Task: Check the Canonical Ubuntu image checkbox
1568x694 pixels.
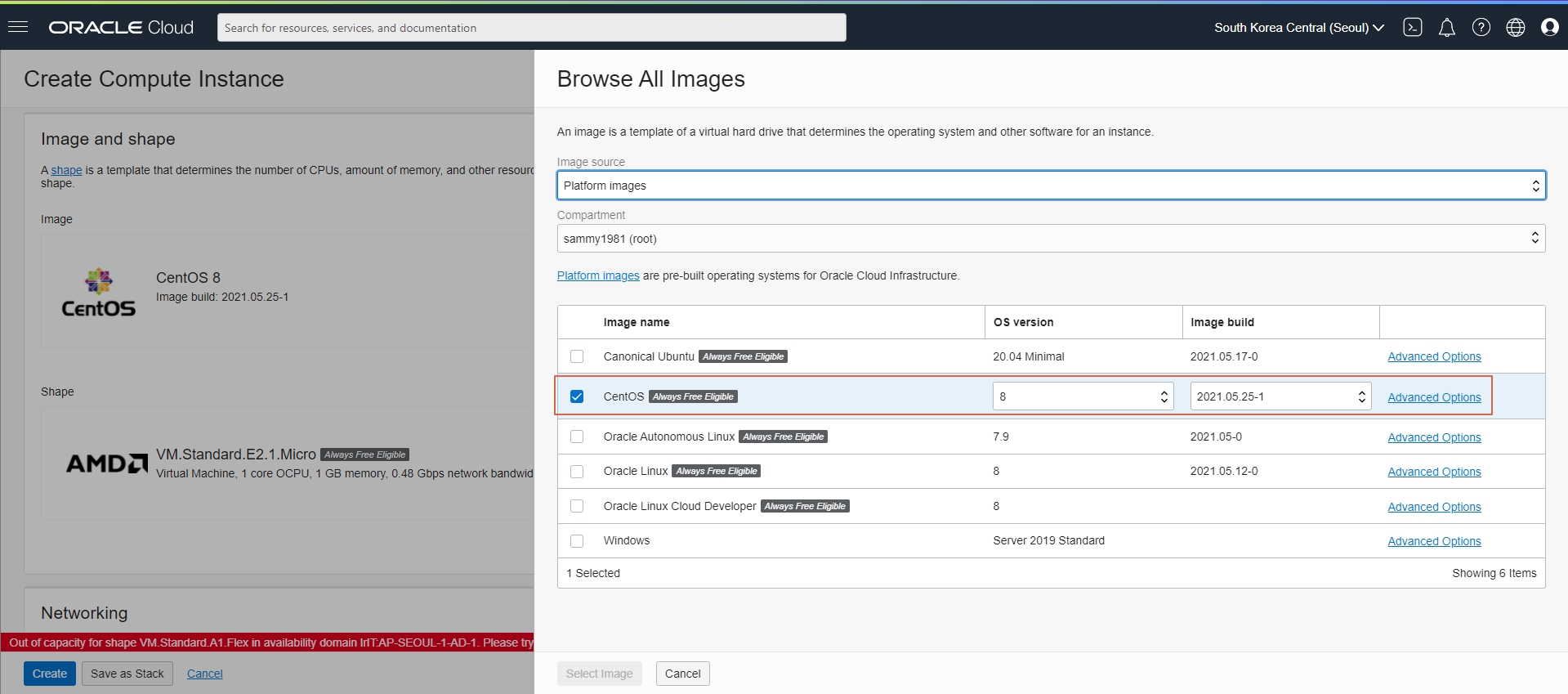Action: point(577,356)
